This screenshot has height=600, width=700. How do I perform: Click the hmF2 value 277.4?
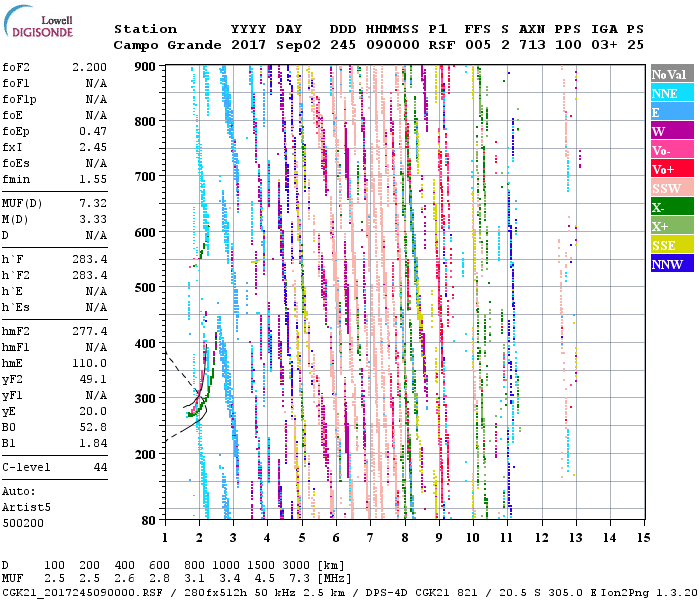(x=90, y=330)
